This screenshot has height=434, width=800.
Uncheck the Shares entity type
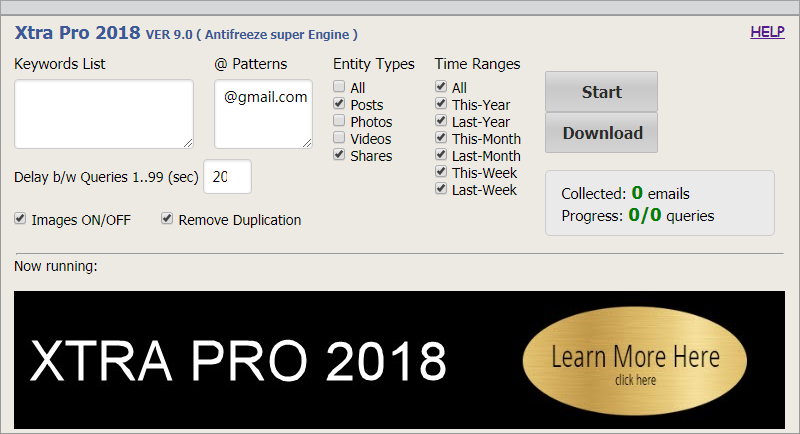tap(339, 155)
